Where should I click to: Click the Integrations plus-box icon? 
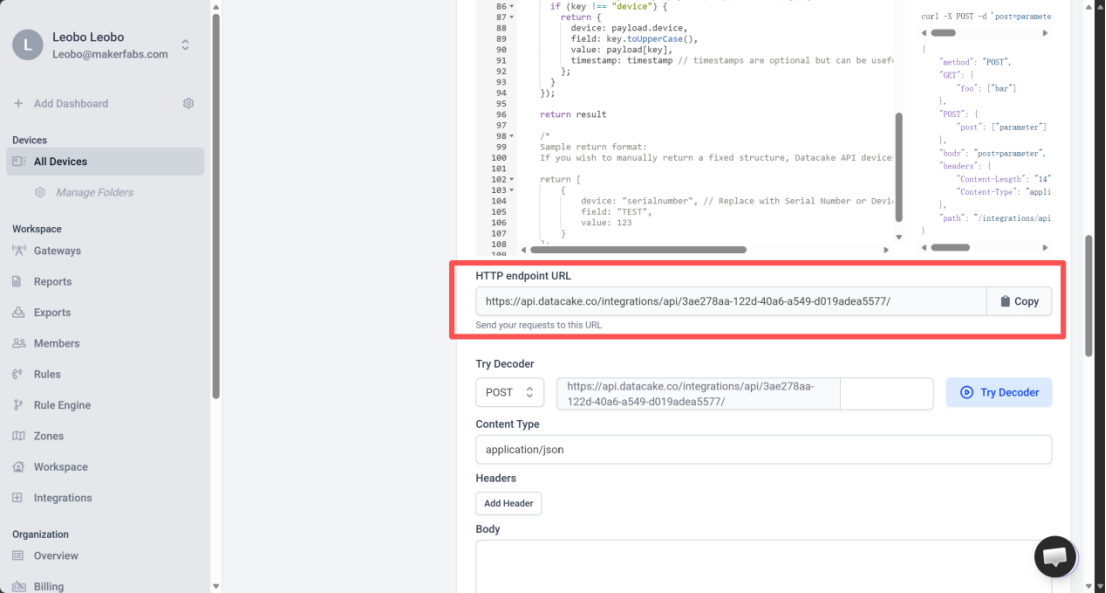point(18,498)
